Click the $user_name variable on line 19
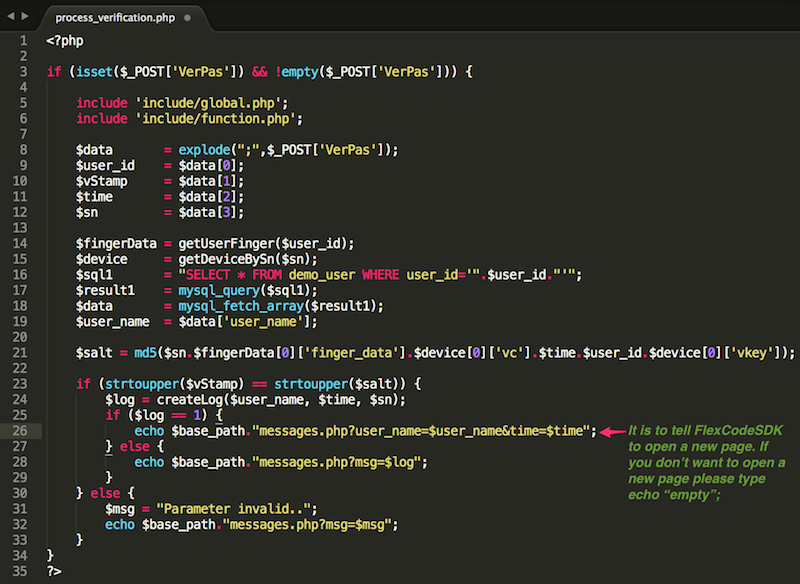The image size is (800, 584). [113, 322]
